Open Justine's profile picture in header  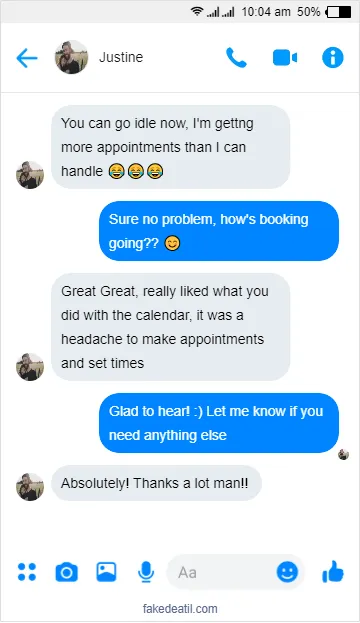tap(72, 57)
